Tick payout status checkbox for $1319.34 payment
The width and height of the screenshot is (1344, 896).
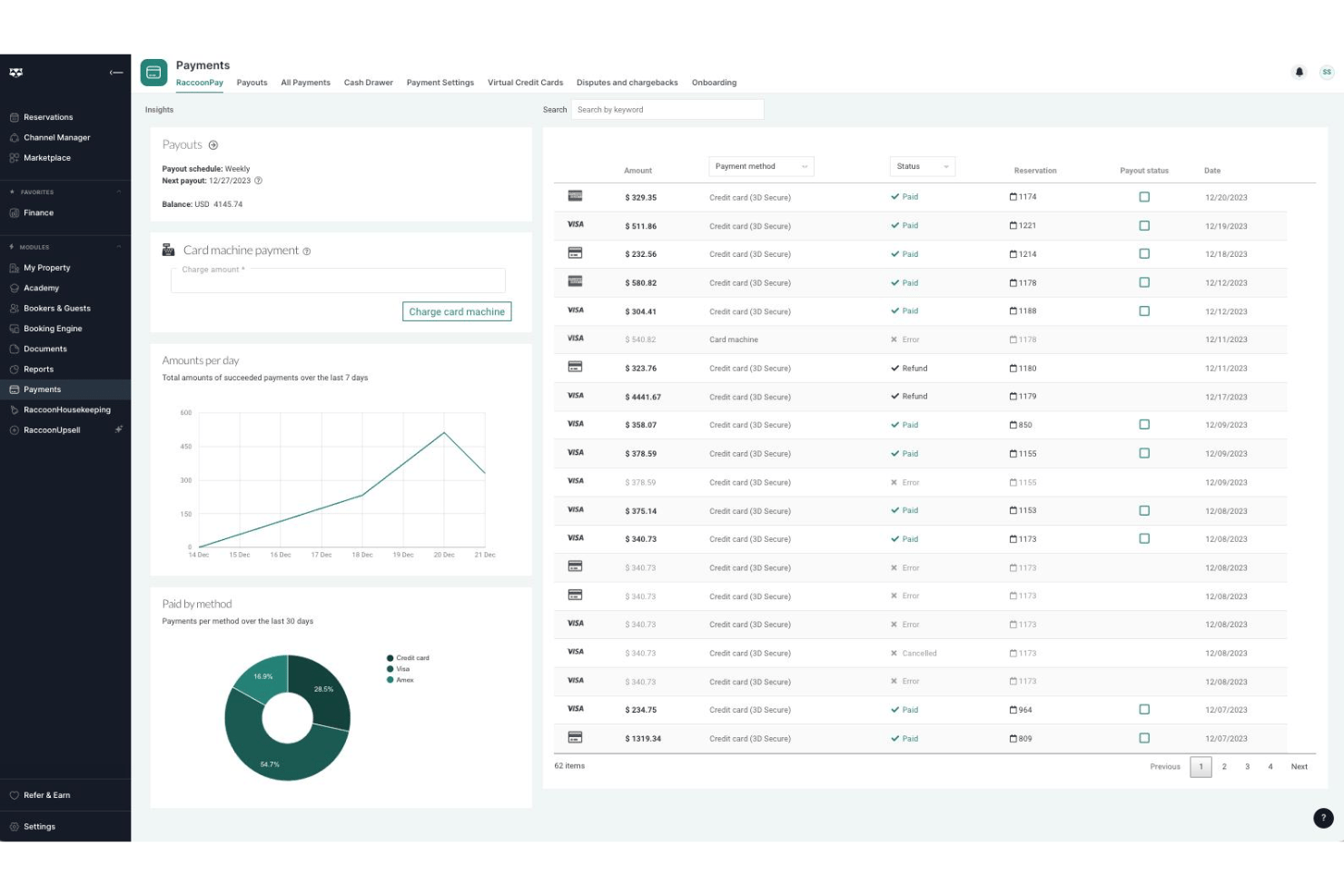pos(1144,738)
